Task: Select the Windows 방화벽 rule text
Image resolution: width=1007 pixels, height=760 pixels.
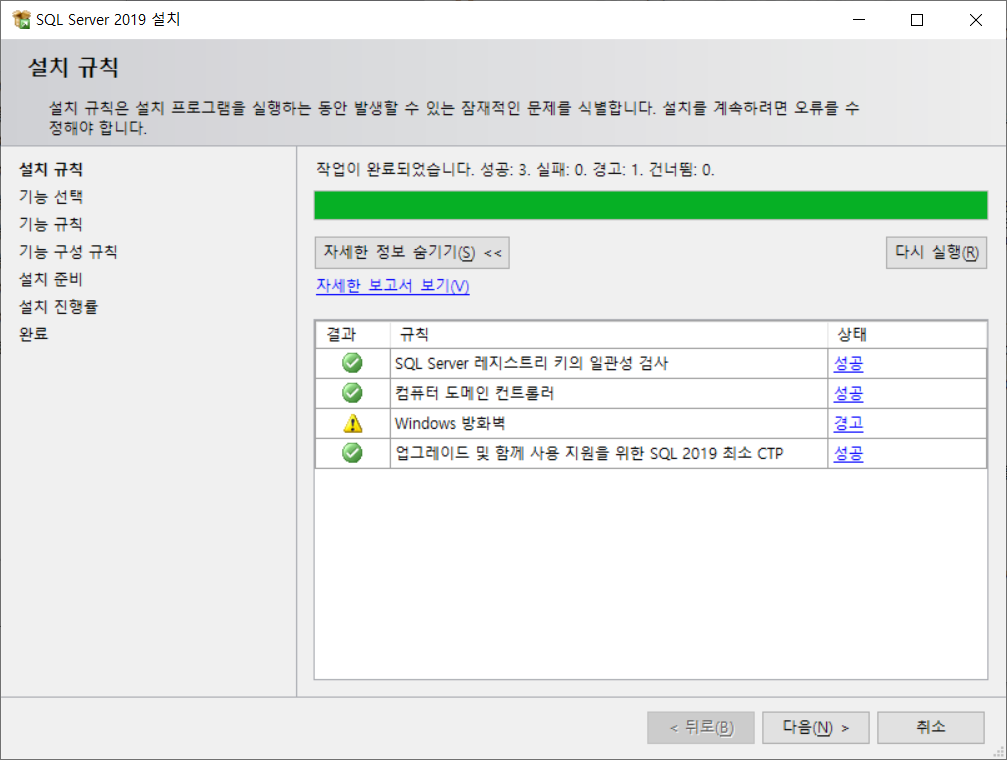Action: 450,423
